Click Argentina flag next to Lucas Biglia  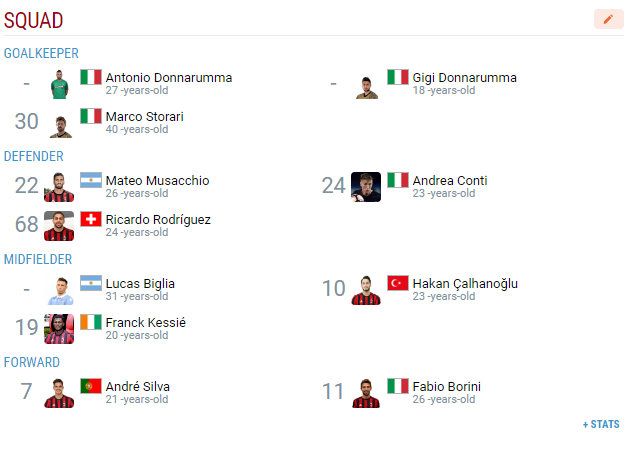[91, 283]
